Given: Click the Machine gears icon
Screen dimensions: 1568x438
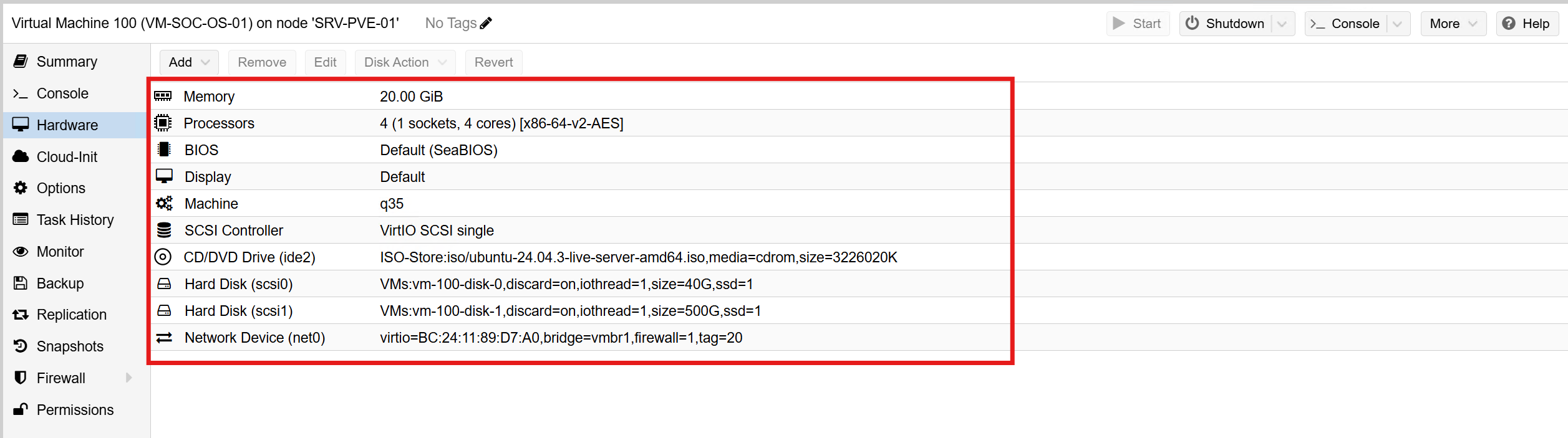Looking at the screenshot, I should pyautogui.click(x=164, y=204).
